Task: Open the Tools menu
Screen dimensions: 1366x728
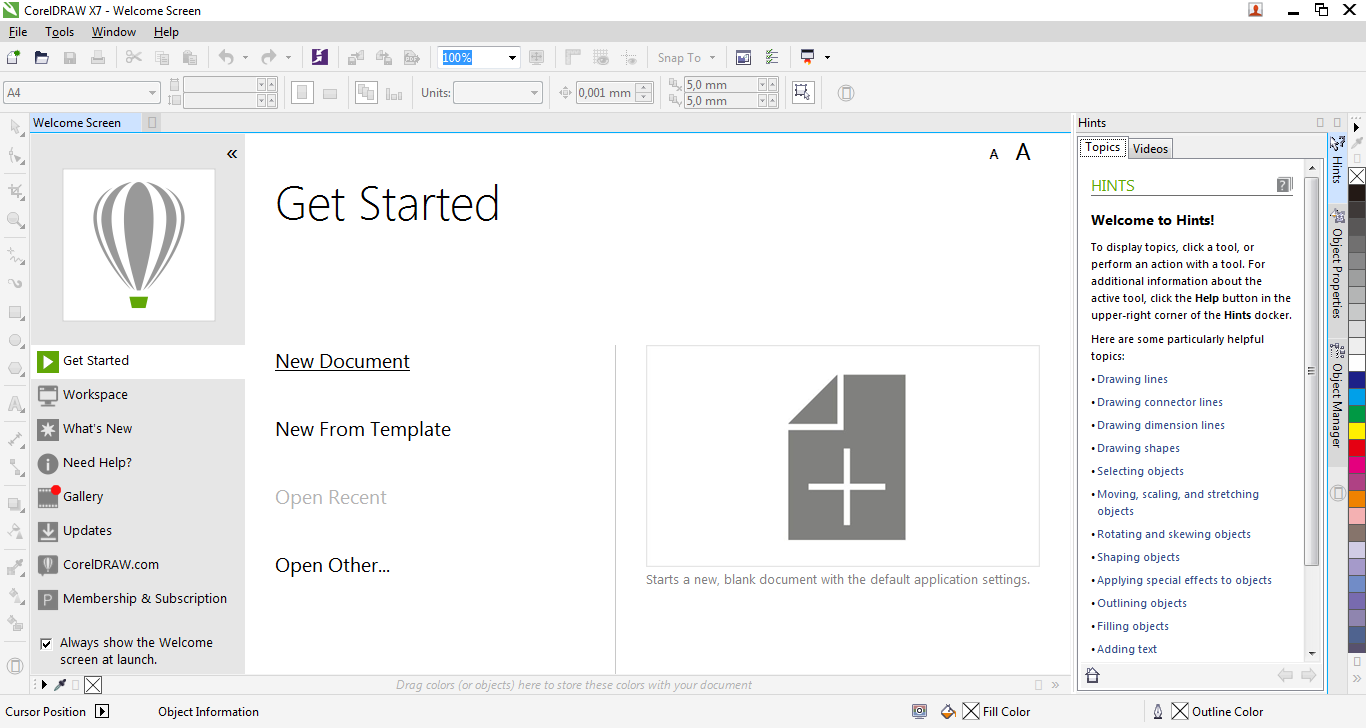Action: point(59,31)
